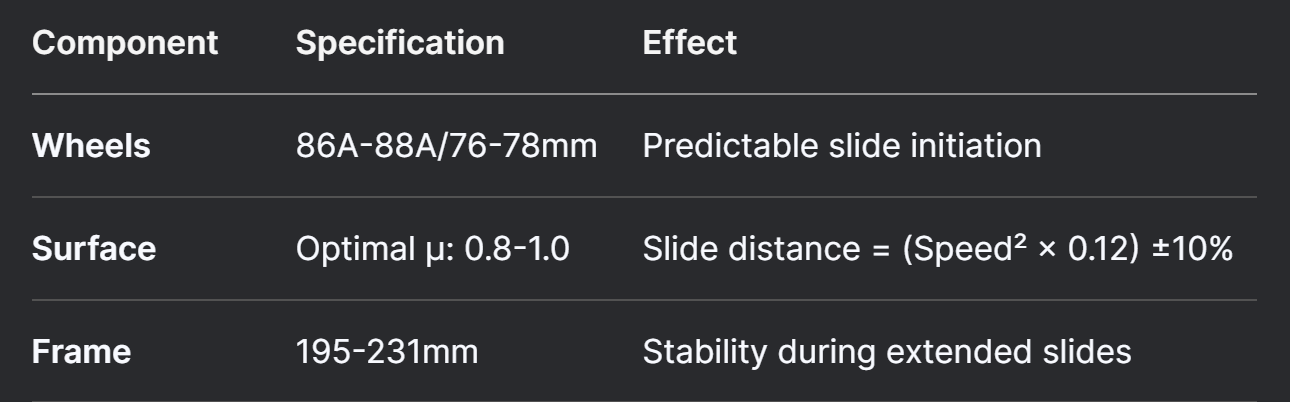This screenshot has width=1290, height=402.
Task: Select the Wheels row label
Action: (91, 146)
